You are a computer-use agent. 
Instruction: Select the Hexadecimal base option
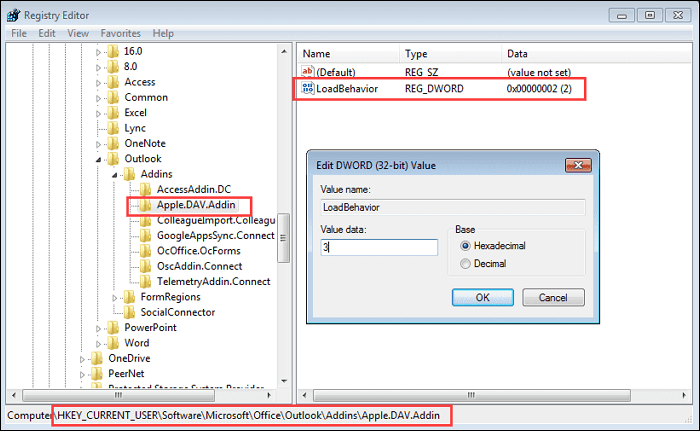pyautogui.click(x=464, y=245)
